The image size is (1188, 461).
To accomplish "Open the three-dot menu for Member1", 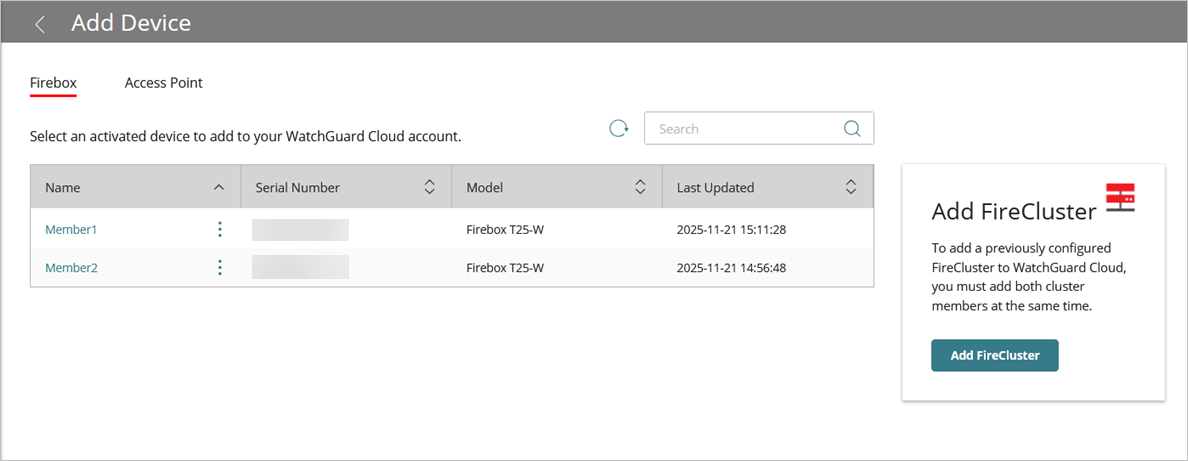I will point(220,229).
